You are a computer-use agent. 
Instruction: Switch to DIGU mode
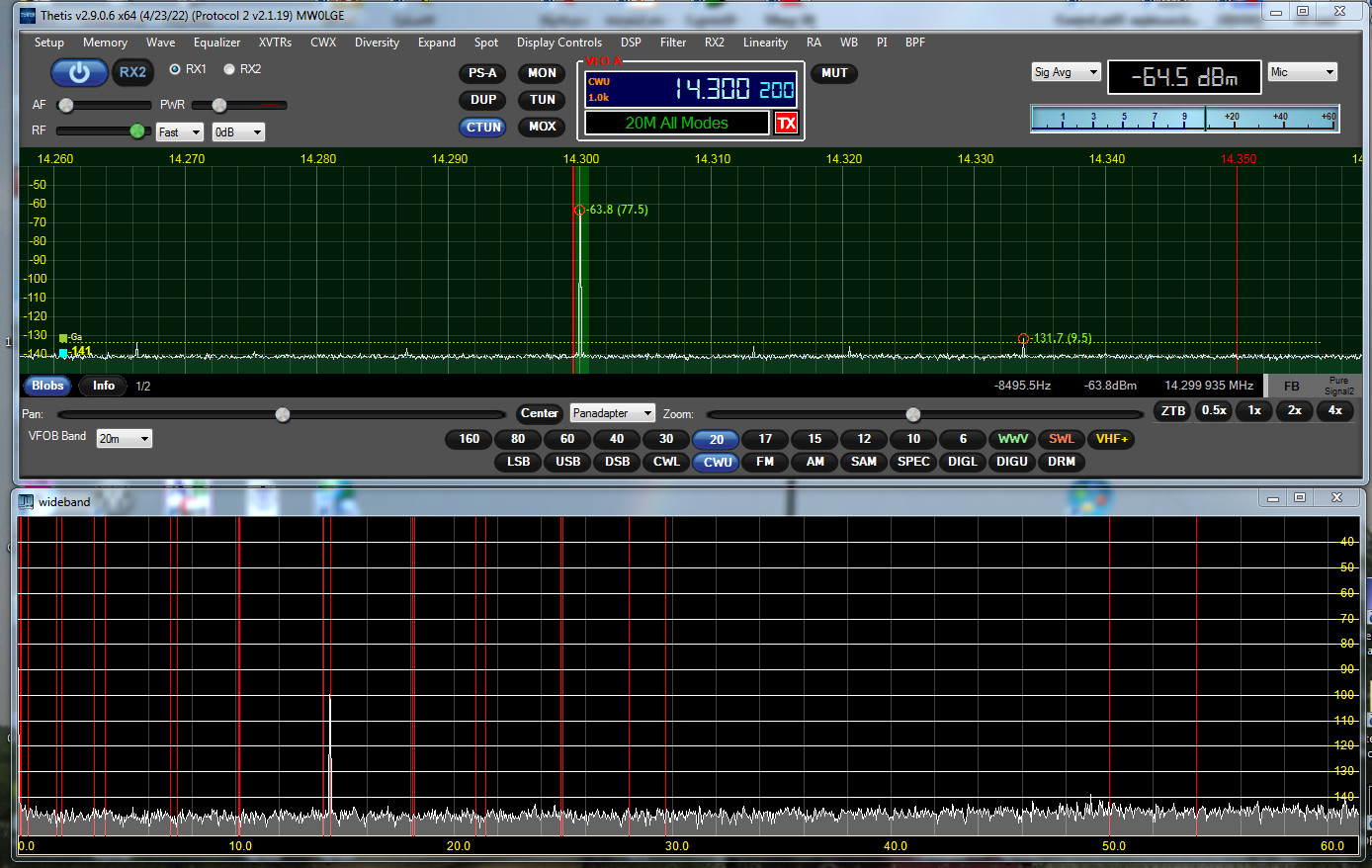click(x=1012, y=462)
